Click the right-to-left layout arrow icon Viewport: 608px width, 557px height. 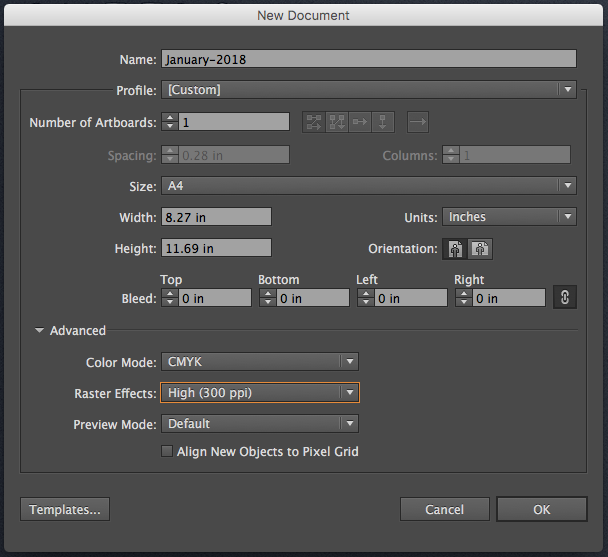pos(418,122)
